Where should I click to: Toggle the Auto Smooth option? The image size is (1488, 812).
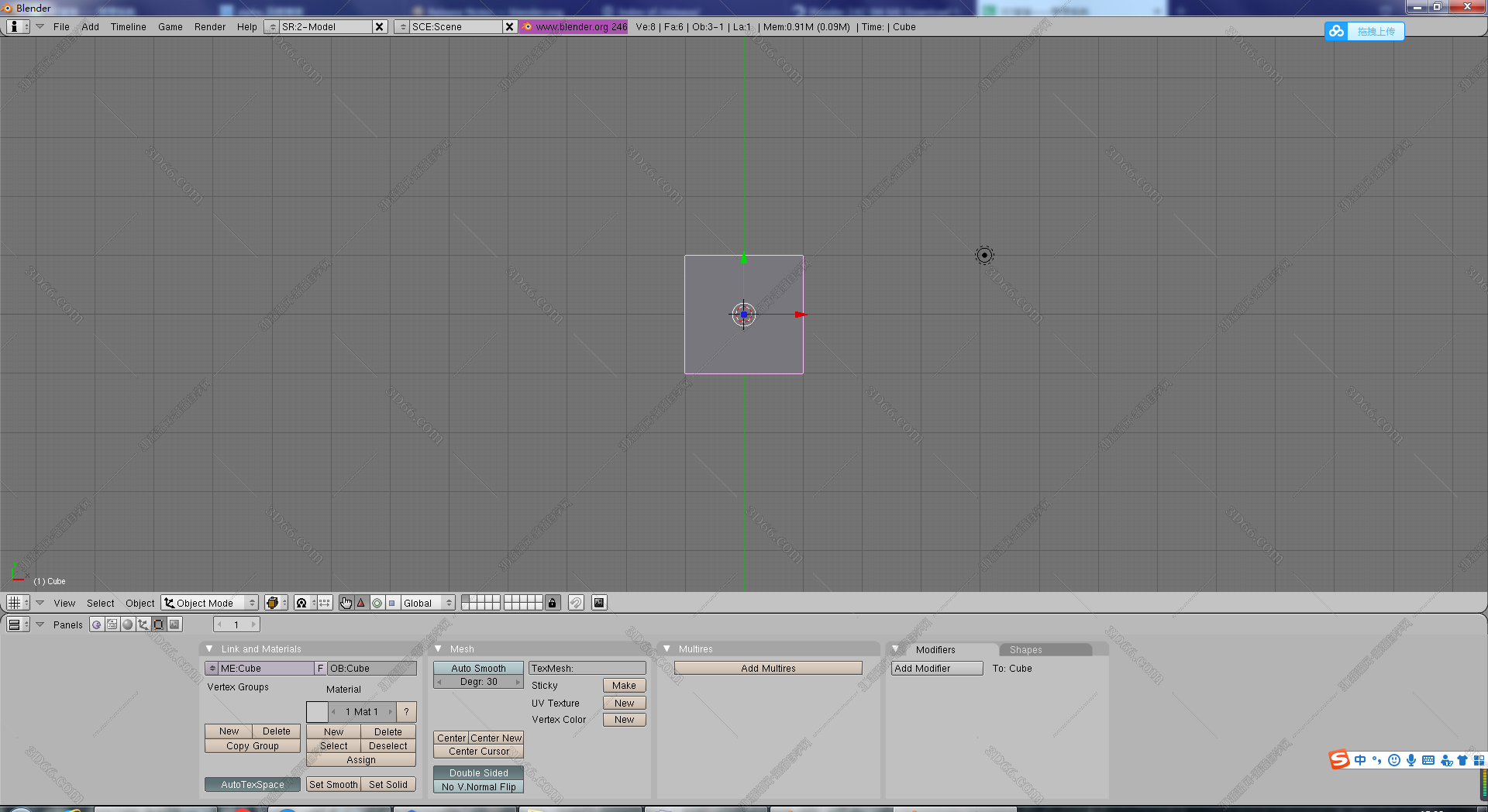[x=478, y=668]
